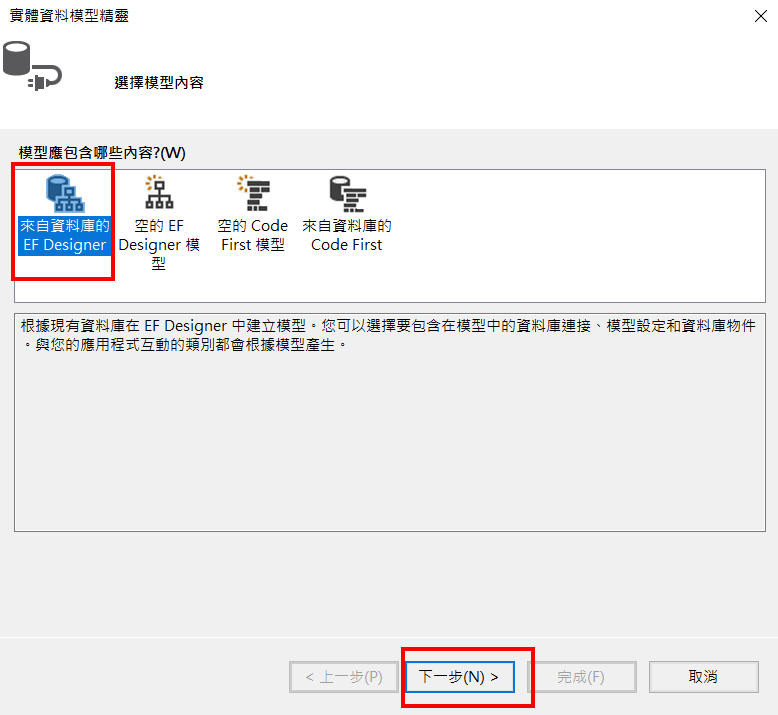Click the 實體資料模型精靈 window title
This screenshot has height=715, width=778.
tap(69, 15)
